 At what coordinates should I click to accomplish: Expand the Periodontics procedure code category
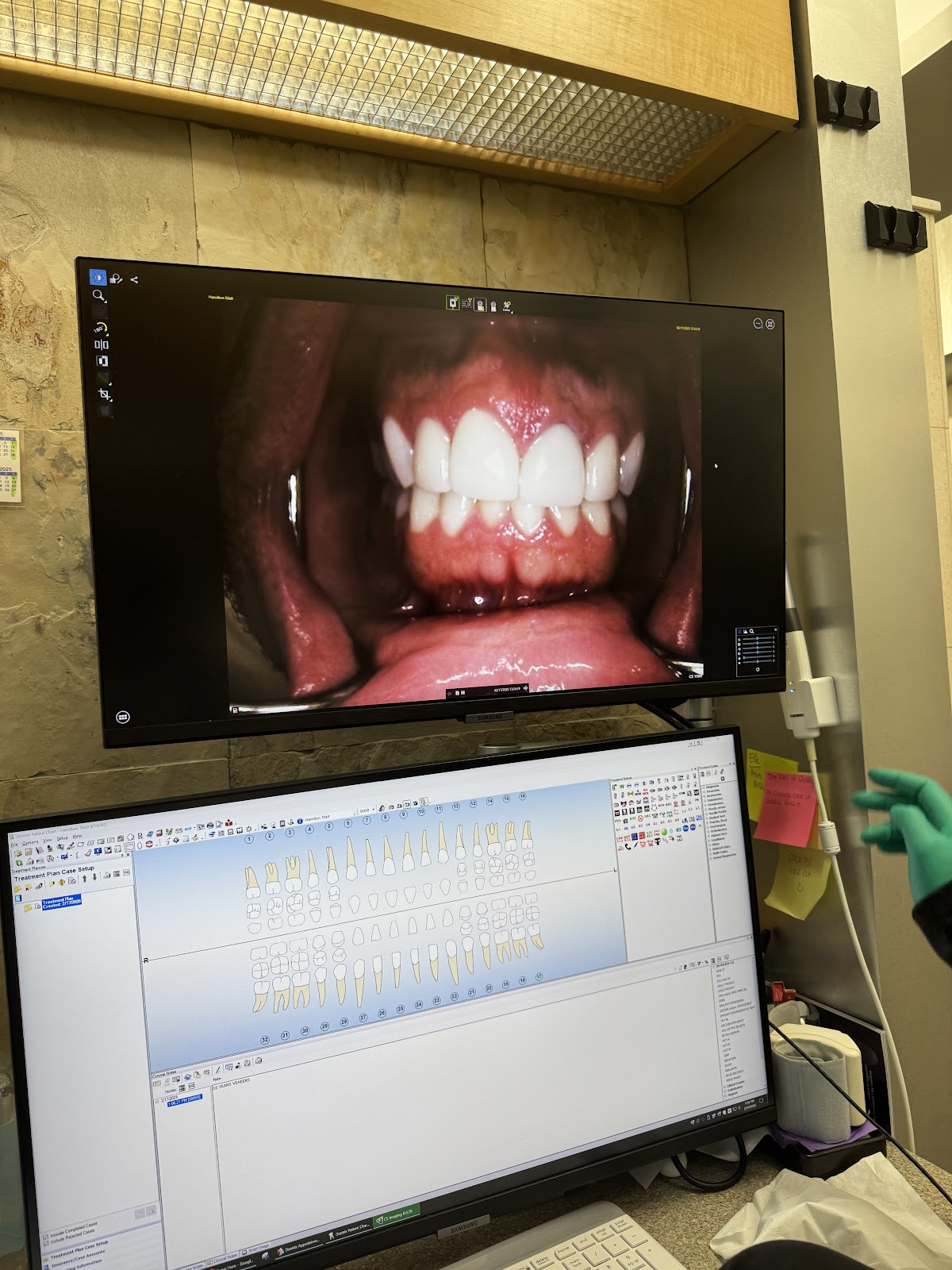pos(715,803)
